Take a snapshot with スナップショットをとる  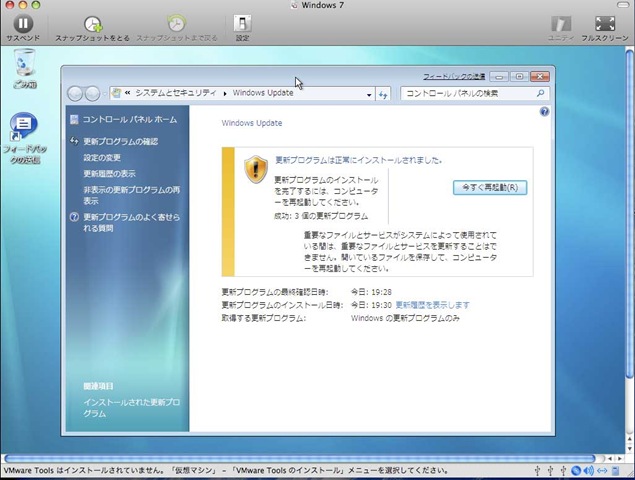point(92,28)
